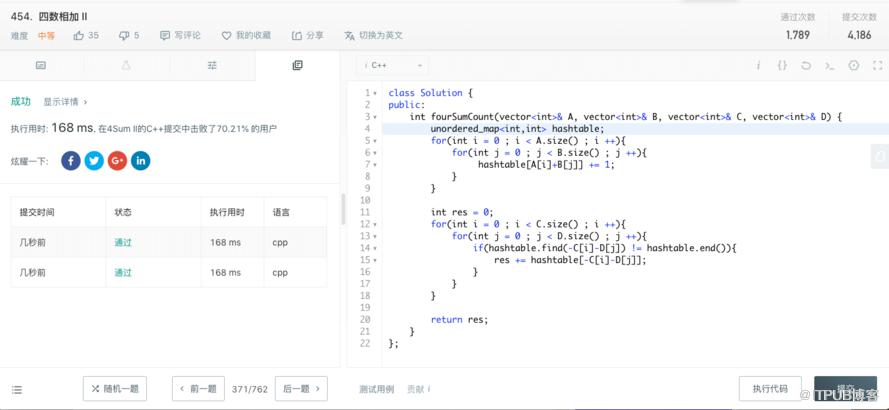Click in code line 4 unordered_map

(x=518, y=129)
